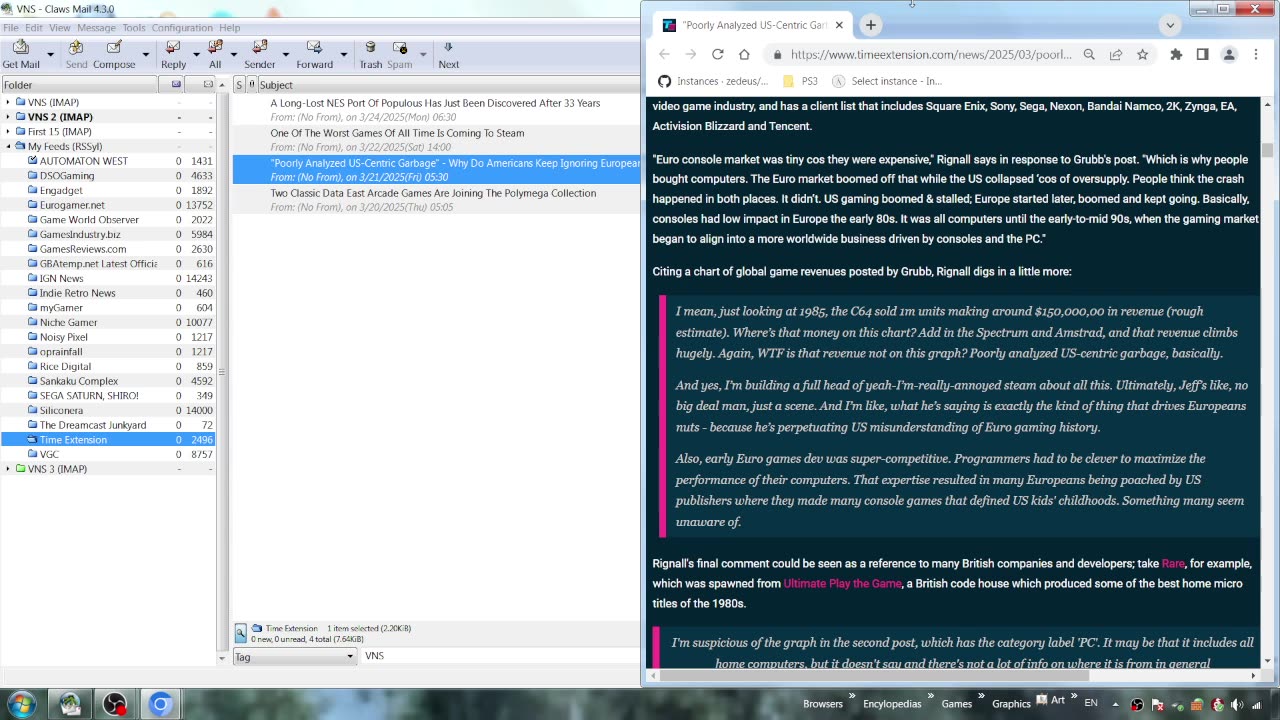The image size is (1280, 720).
Task: Click the S status column header
Action: click(239, 85)
